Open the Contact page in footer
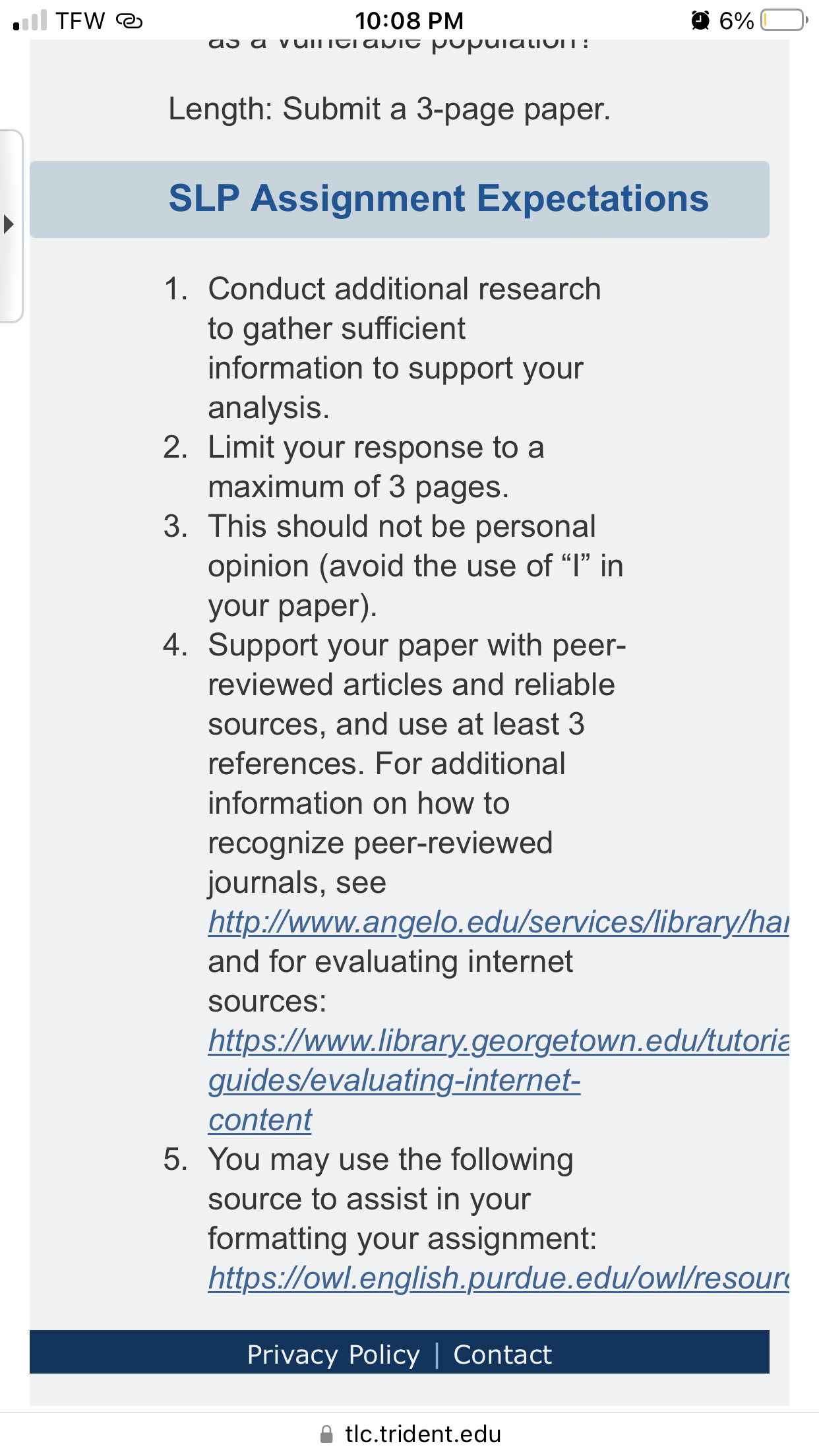819x1456 pixels. coord(502,1354)
